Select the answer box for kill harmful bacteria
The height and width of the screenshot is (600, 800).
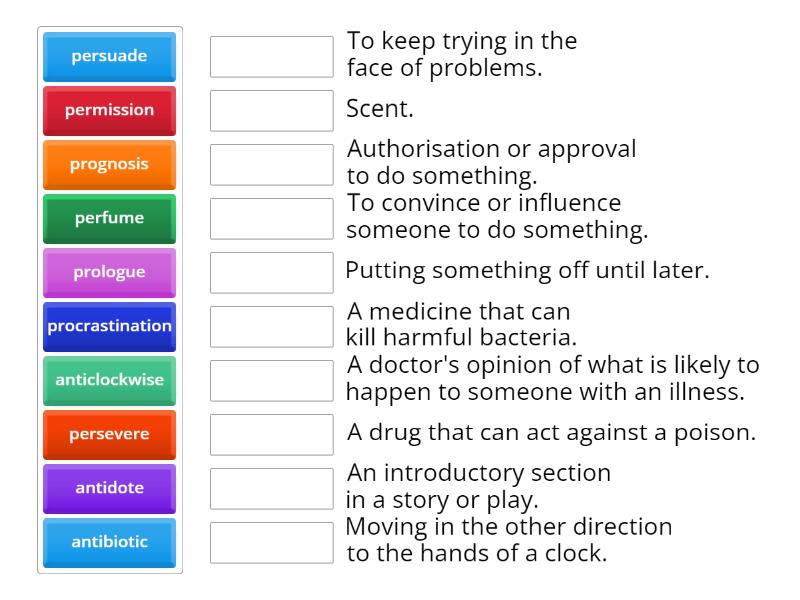point(271,326)
